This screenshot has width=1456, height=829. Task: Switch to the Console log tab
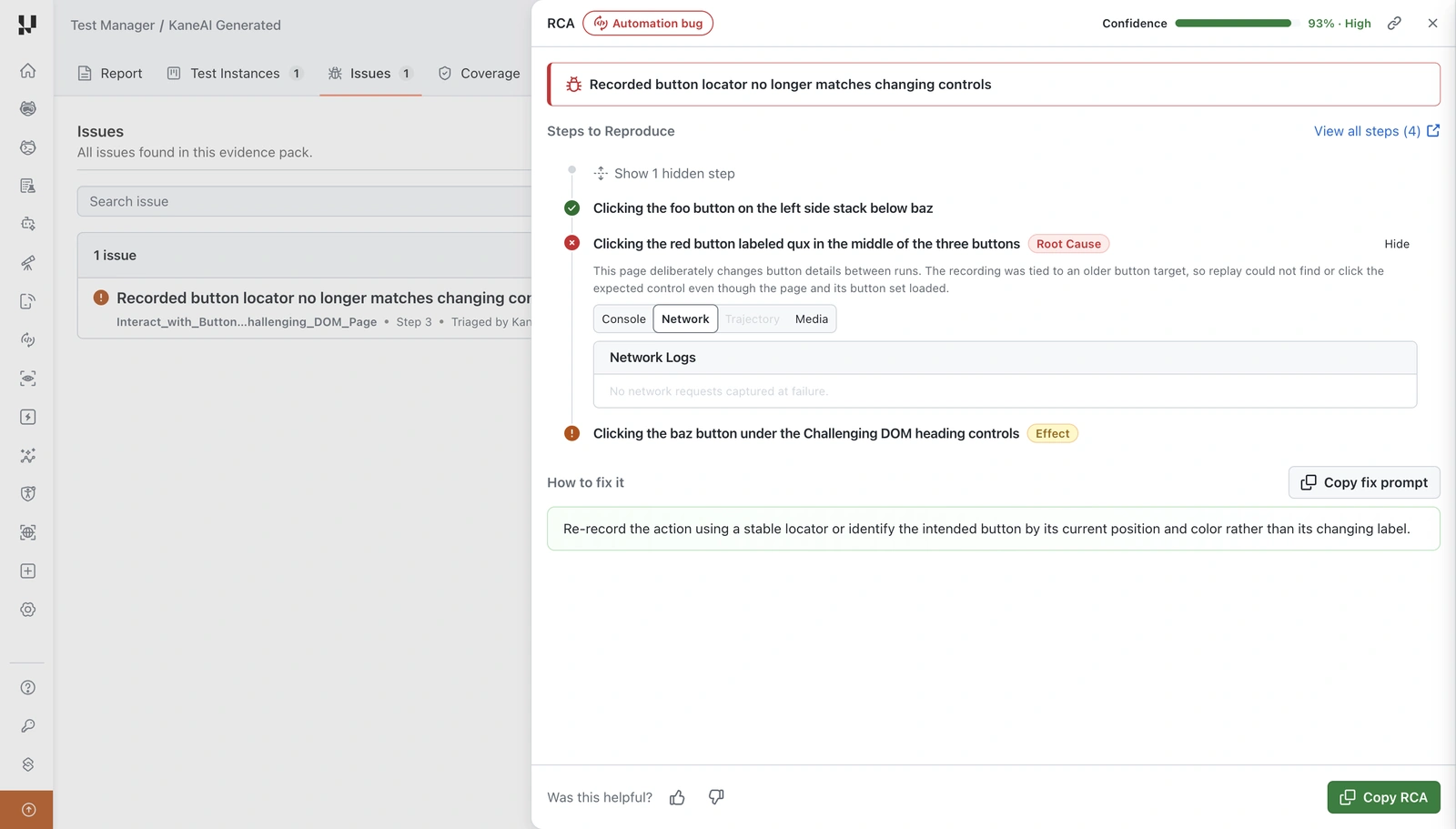pyautogui.click(x=623, y=319)
